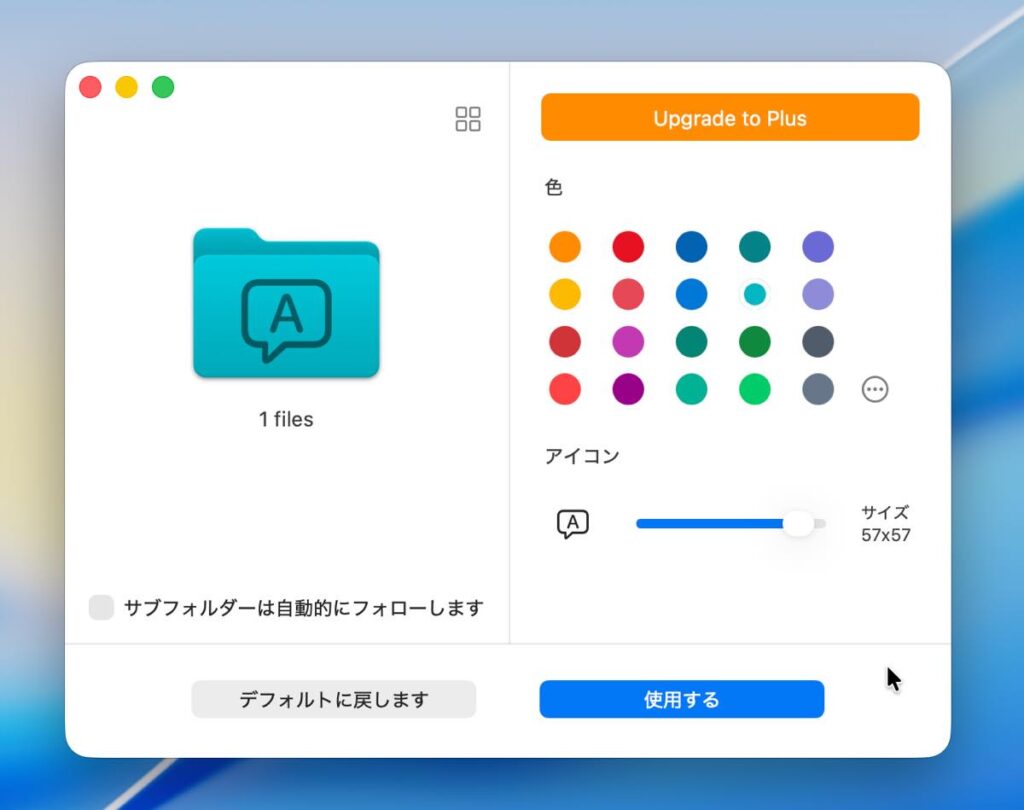Image resolution: width=1024 pixels, height=810 pixels.
Task: Select the bright green swatch in bottom row
Action: (755, 389)
